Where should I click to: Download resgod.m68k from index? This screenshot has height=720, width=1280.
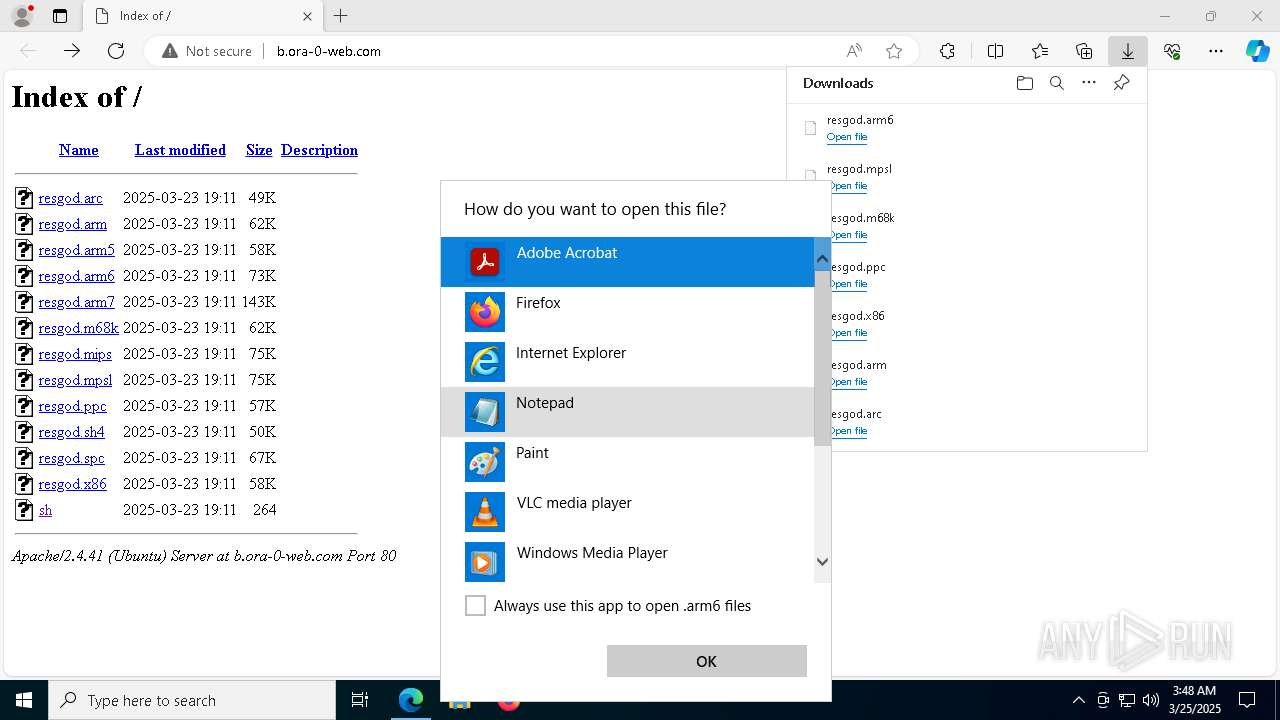pyautogui.click(x=78, y=328)
